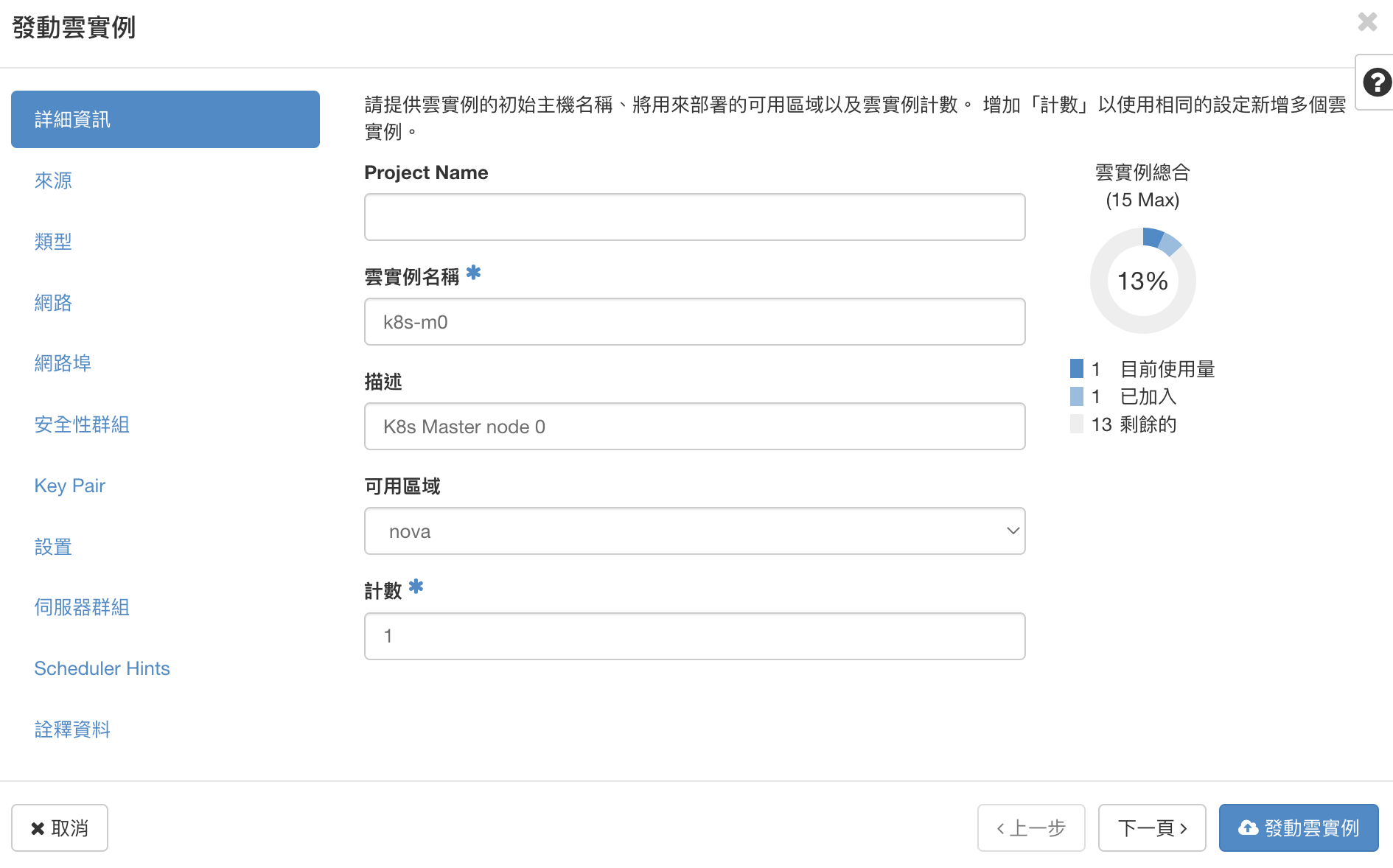Open the 可用區域 availability zone dropdown
Viewport: 1393px width, 868px height.
(x=694, y=531)
